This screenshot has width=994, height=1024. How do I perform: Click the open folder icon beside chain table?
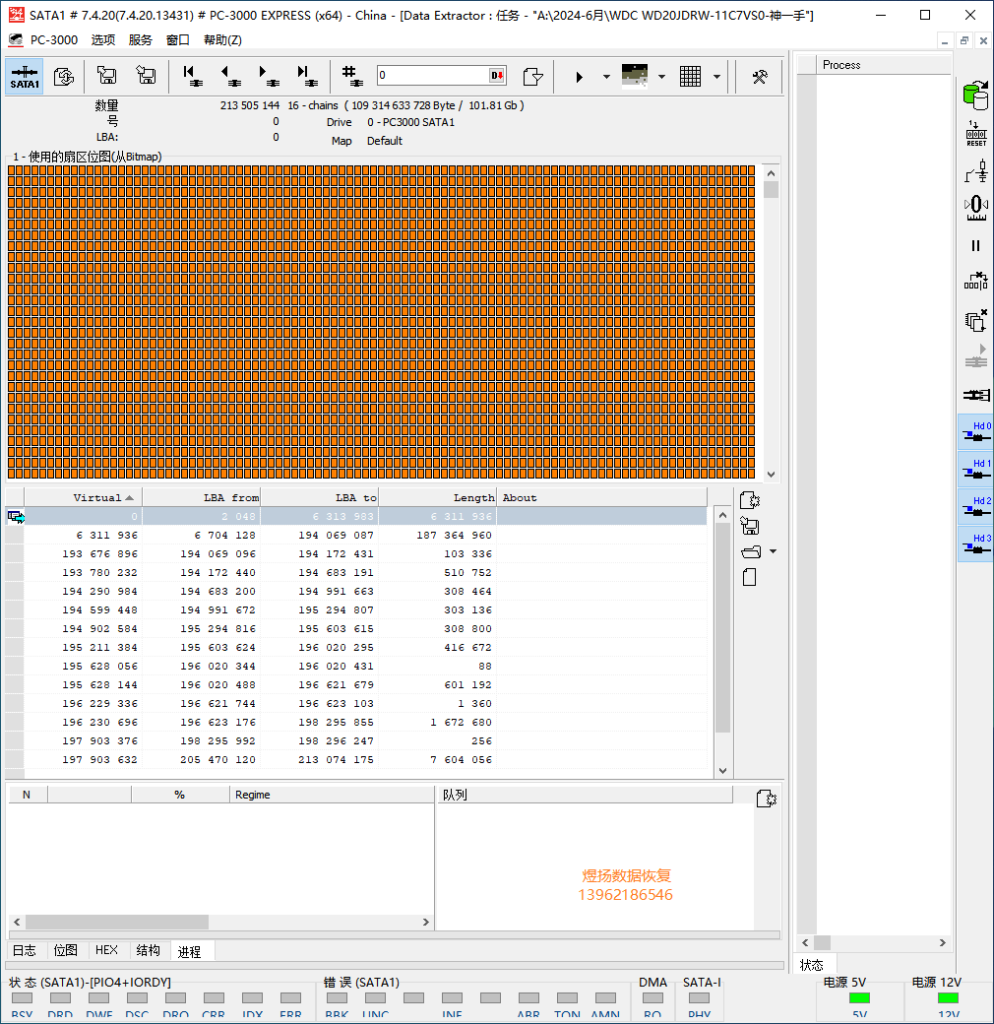click(x=751, y=552)
